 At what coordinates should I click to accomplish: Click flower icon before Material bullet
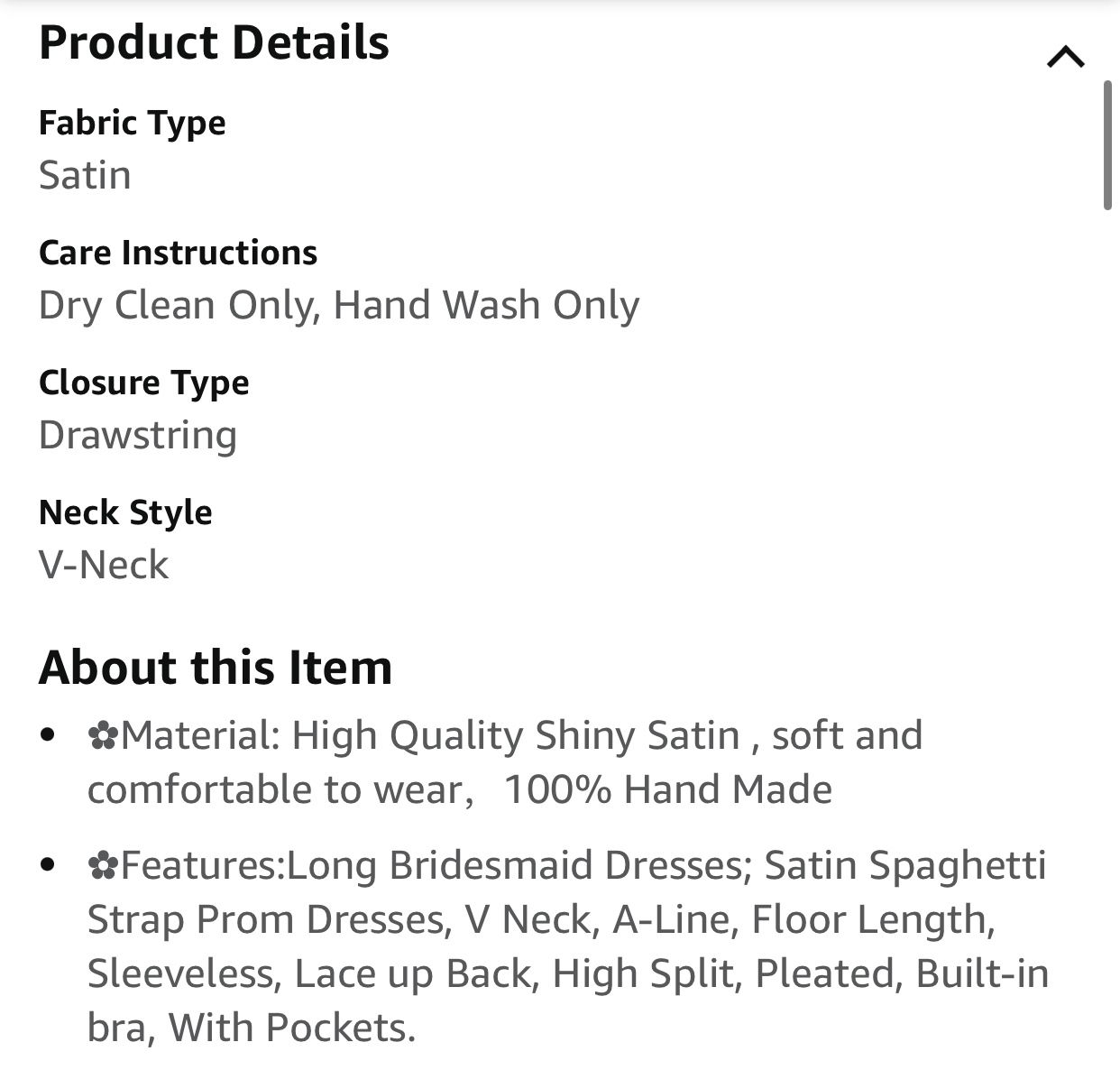pyautogui.click(x=103, y=737)
